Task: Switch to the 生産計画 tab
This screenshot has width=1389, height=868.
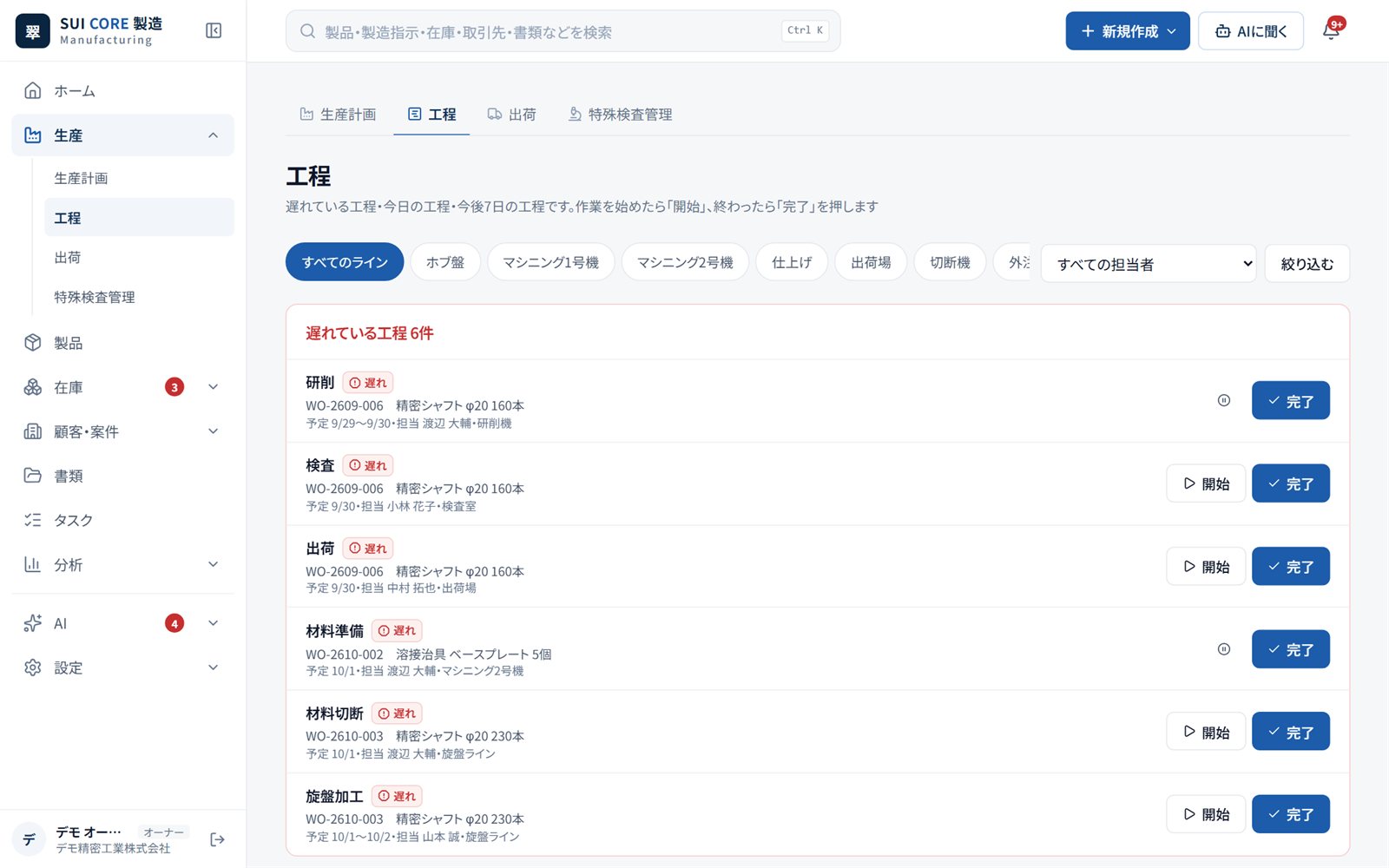Action: click(x=338, y=115)
